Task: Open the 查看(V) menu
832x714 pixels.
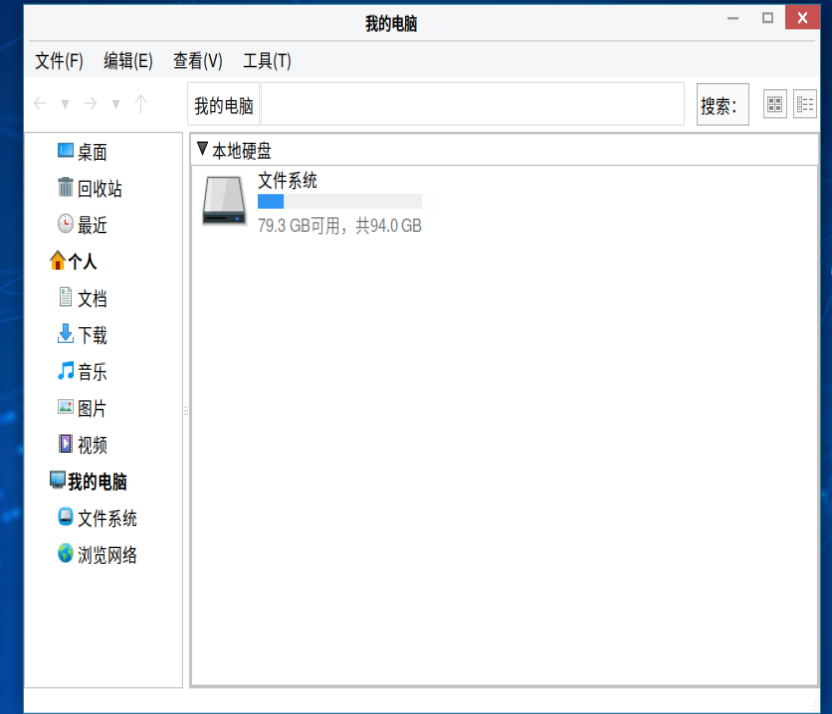Action: pyautogui.click(x=197, y=61)
